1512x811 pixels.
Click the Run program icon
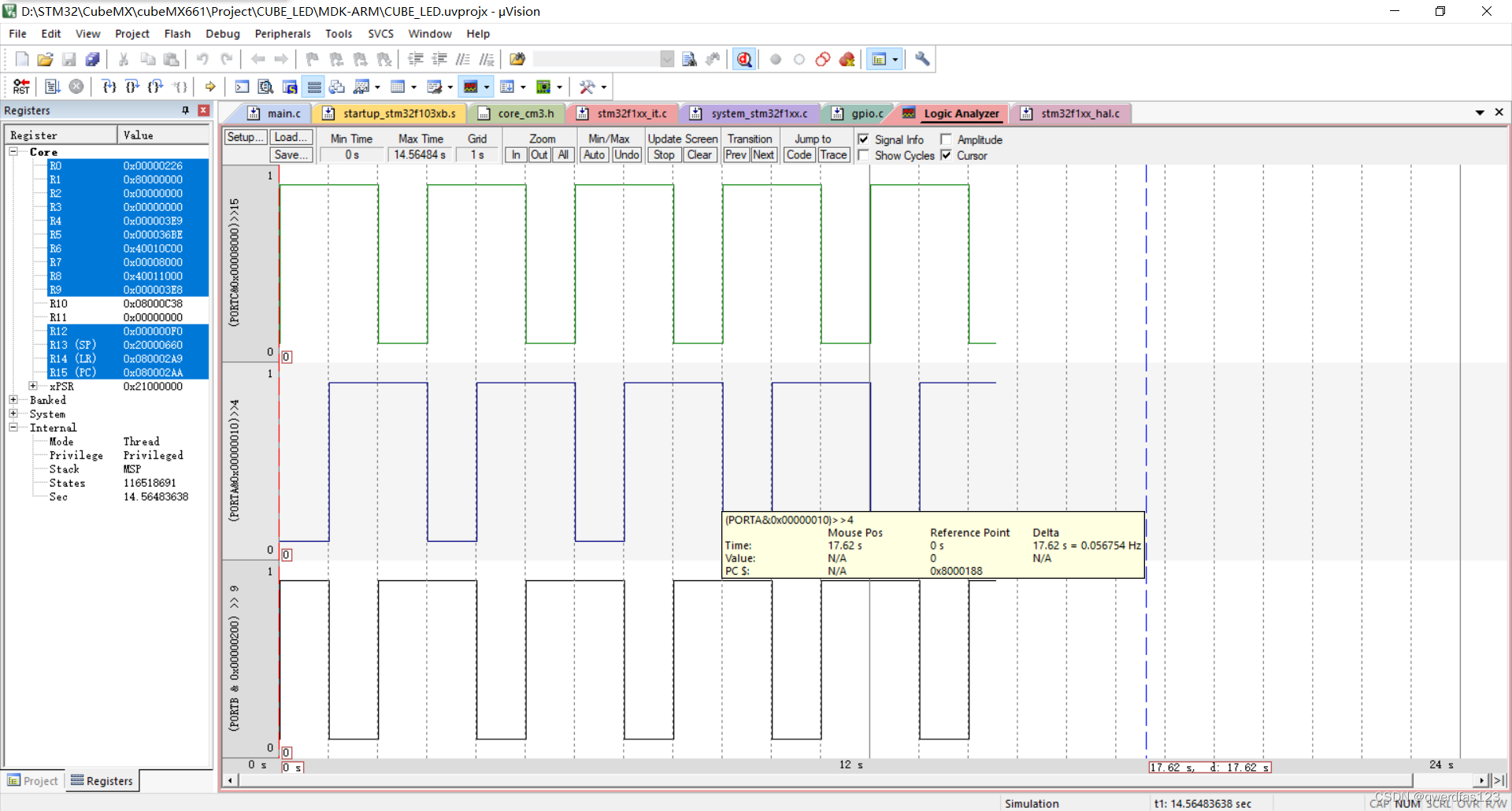click(53, 87)
